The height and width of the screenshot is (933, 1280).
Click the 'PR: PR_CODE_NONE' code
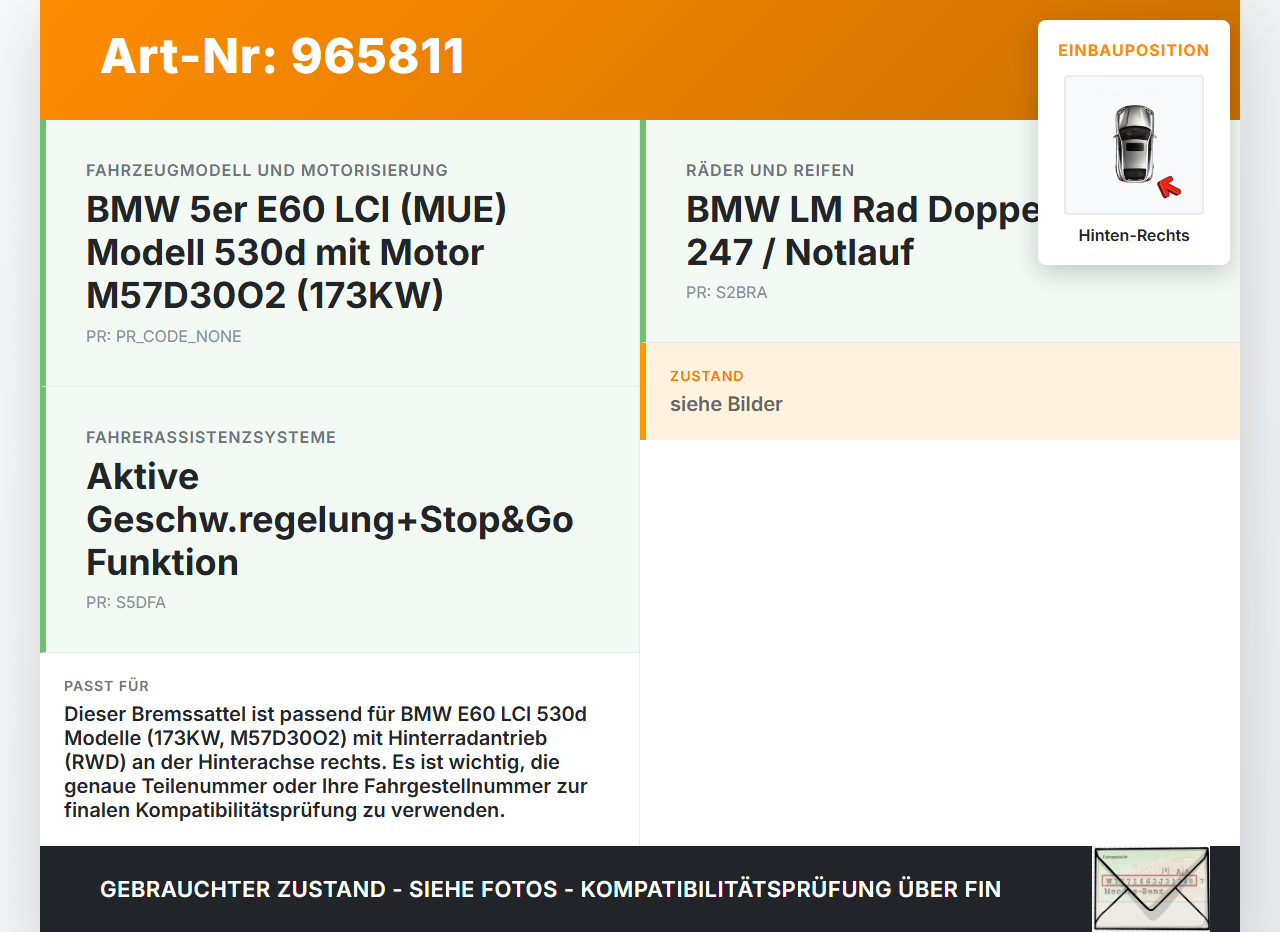[x=164, y=336]
